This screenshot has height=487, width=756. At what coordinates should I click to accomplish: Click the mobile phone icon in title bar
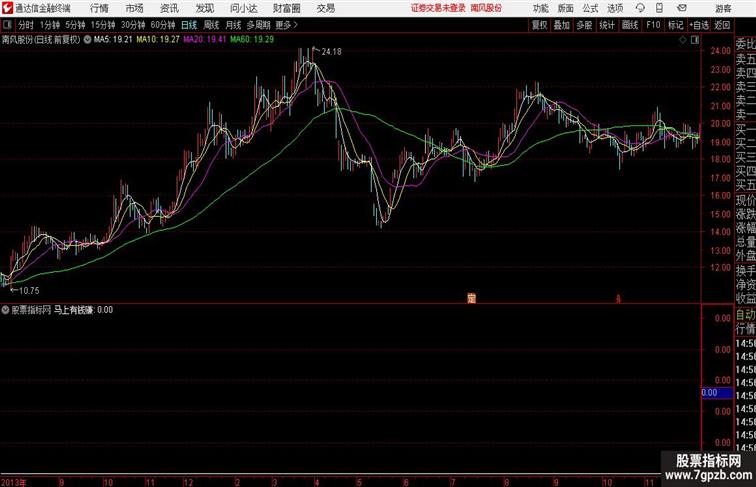click(x=660, y=8)
